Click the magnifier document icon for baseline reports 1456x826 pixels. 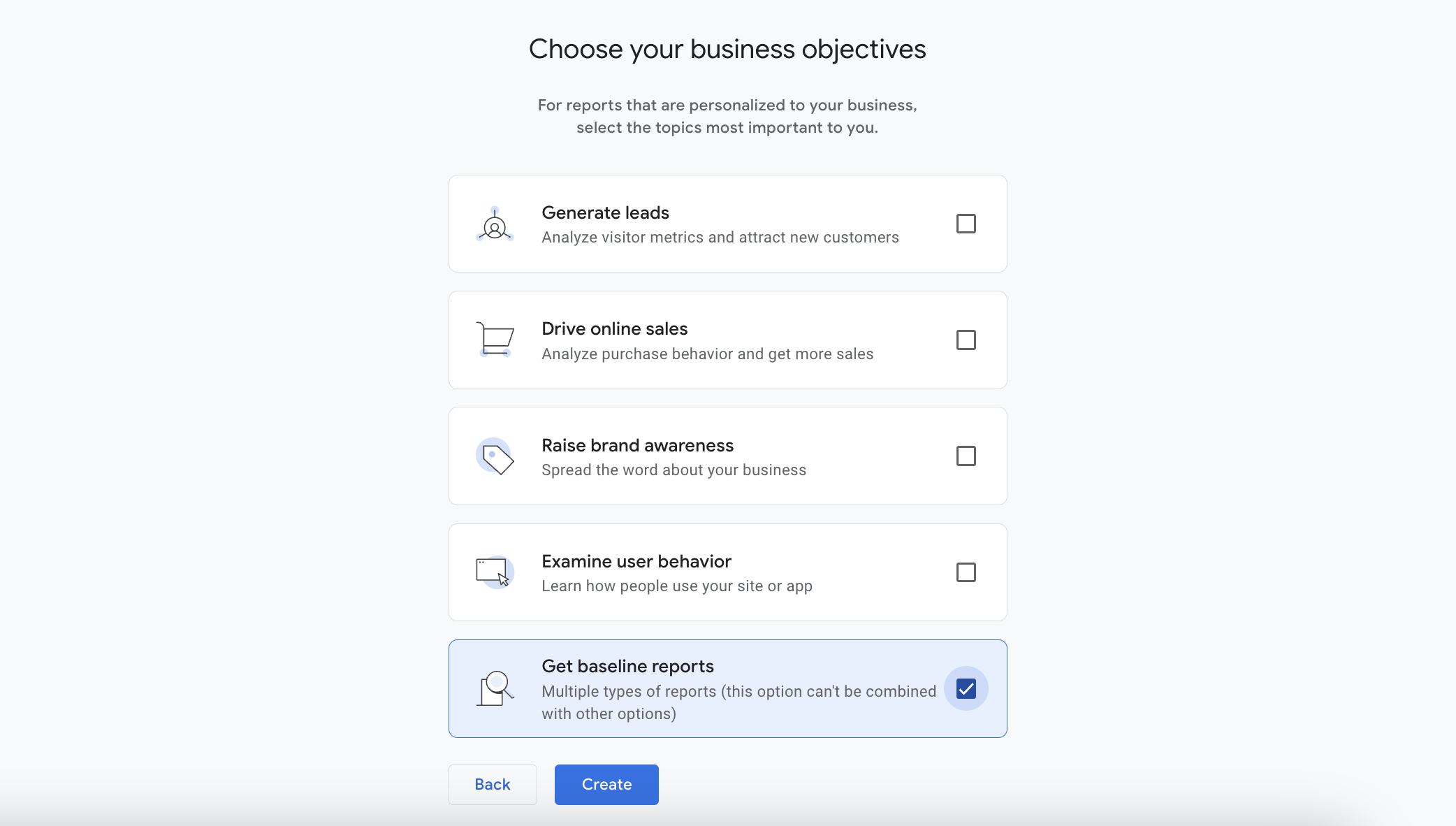tap(495, 688)
